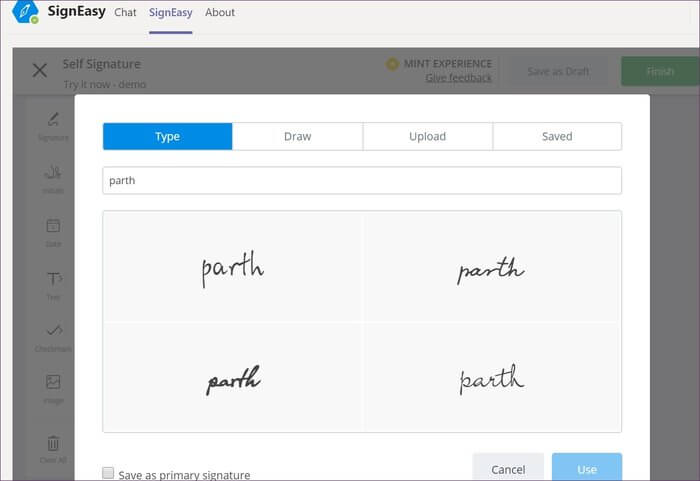Select the Image tool in sidebar
Image resolution: width=700 pixels, height=481 pixels.
point(53,389)
